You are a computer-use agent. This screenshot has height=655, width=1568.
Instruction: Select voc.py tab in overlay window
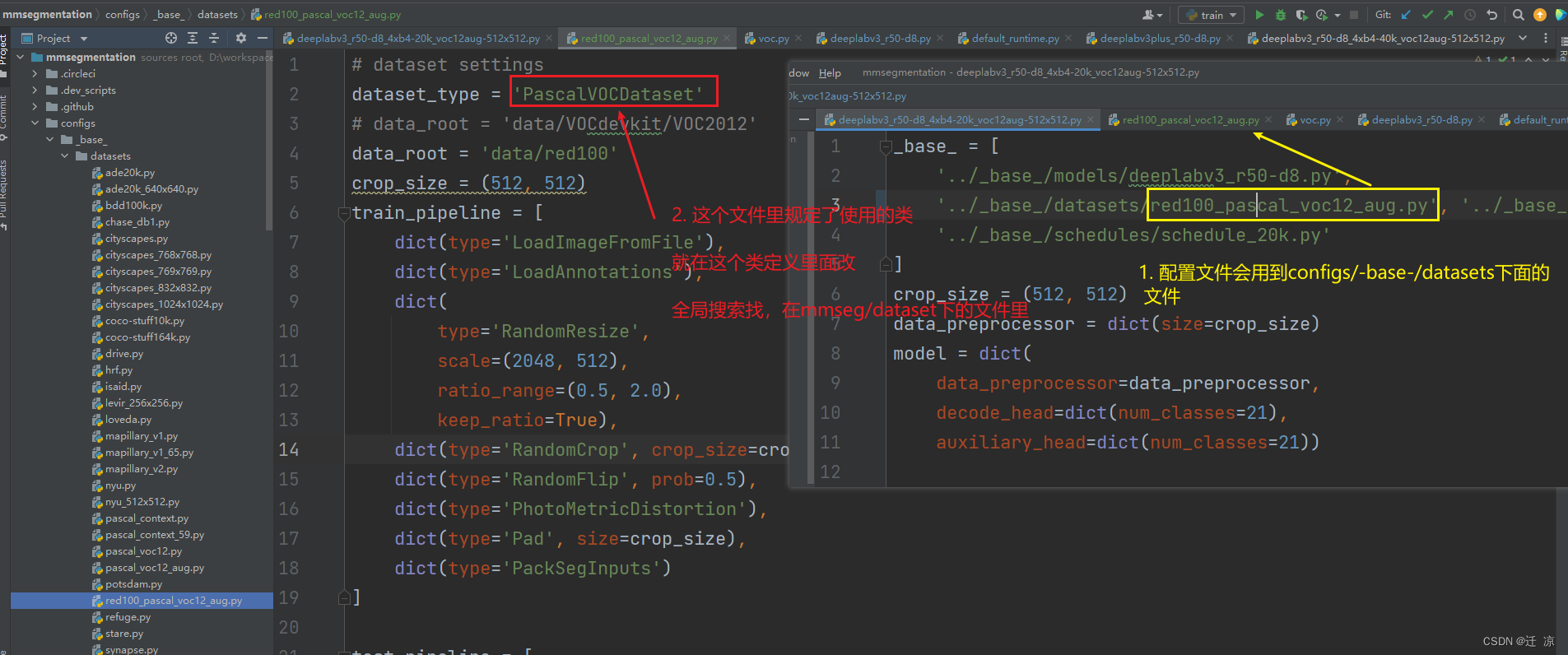click(1314, 119)
